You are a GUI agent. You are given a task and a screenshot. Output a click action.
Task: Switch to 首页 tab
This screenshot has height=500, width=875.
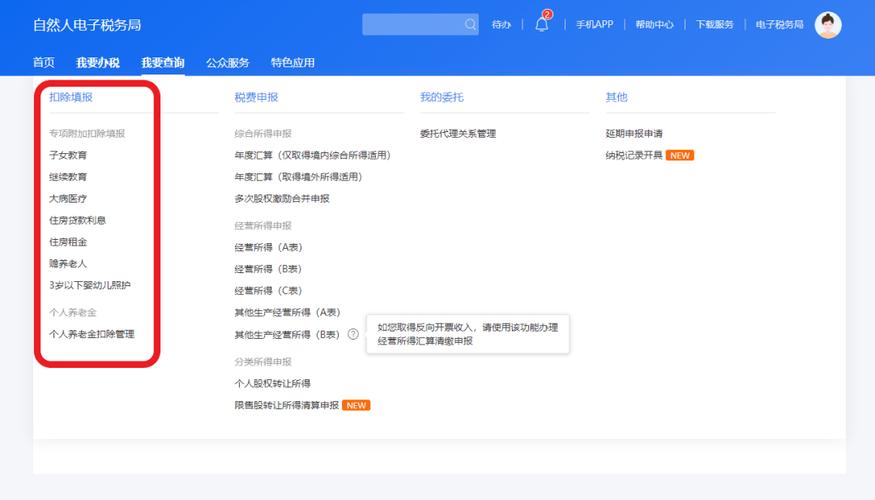pyautogui.click(x=44, y=62)
